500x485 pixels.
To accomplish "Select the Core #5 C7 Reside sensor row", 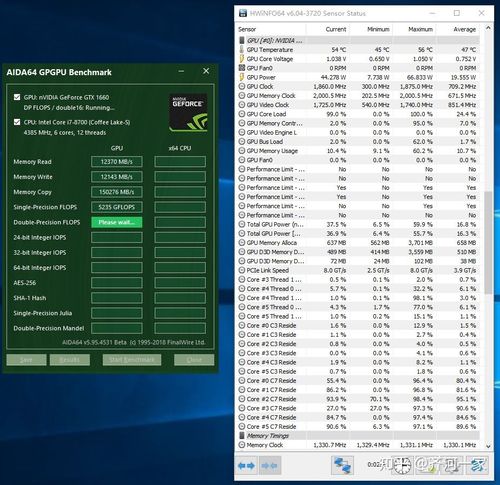I will 359,426.
